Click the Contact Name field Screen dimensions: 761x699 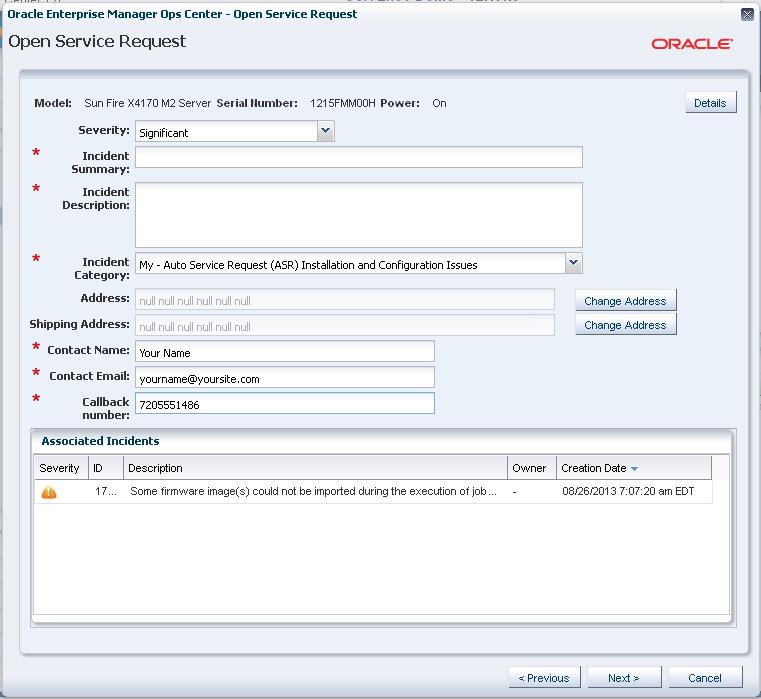tap(285, 351)
